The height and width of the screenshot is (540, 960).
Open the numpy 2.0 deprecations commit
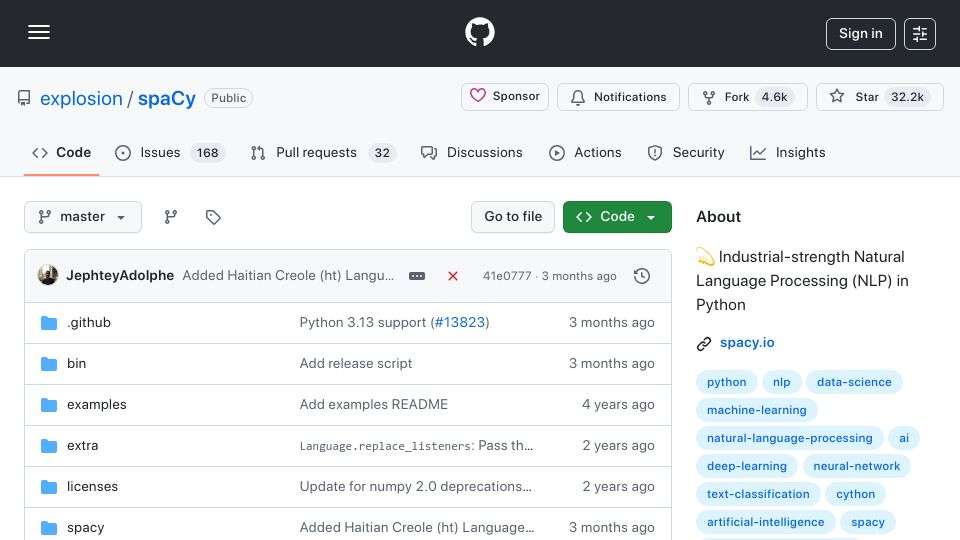pos(416,487)
